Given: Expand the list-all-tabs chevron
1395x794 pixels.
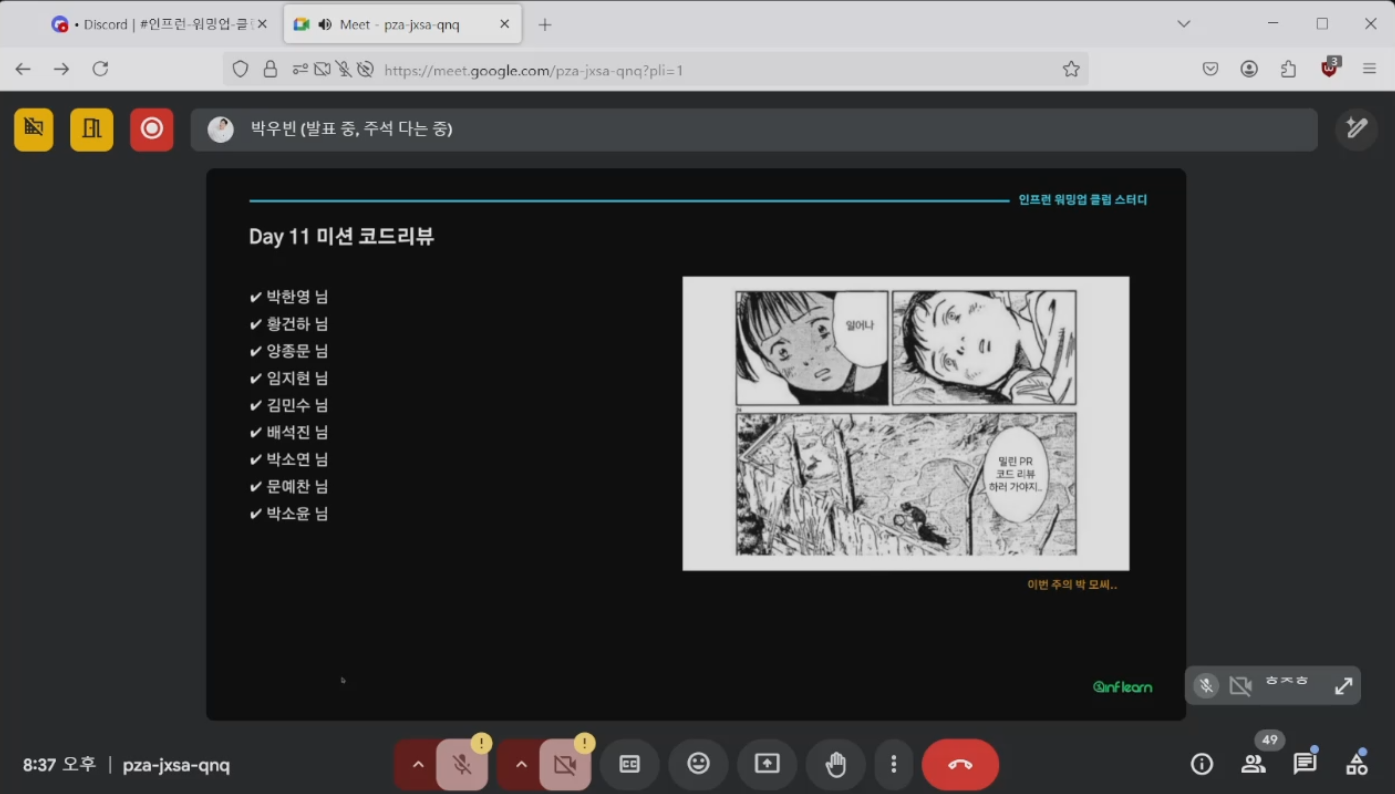Looking at the screenshot, I should [1184, 24].
